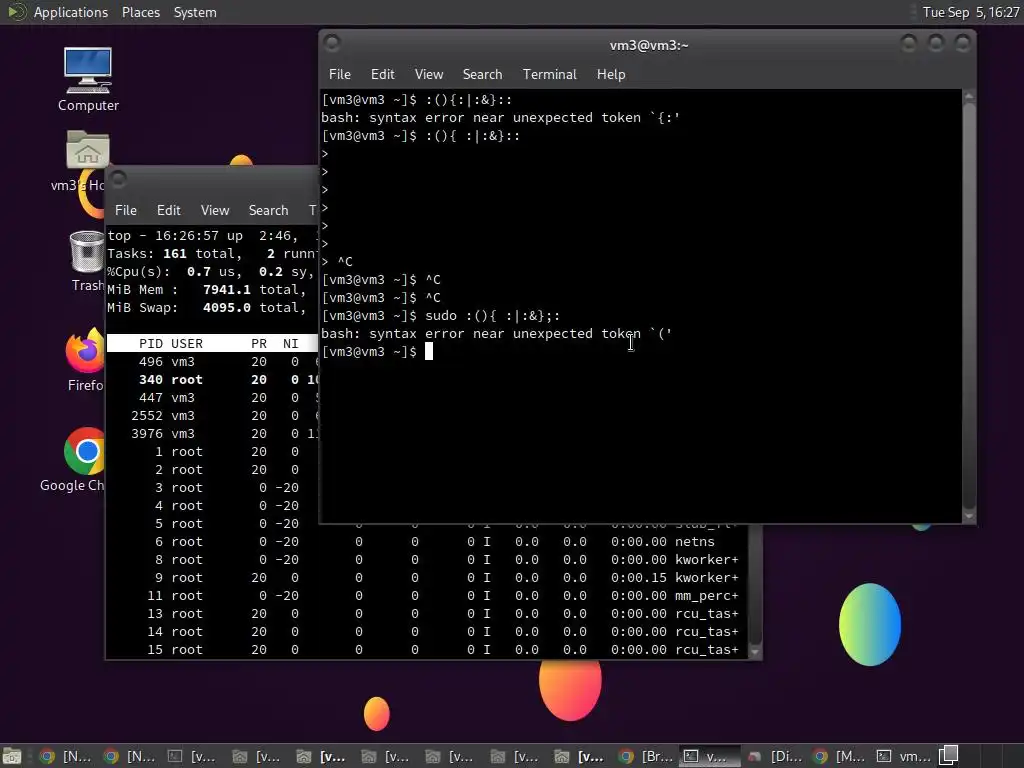Switch to the [Di... taskbar item
This screenshot has width=1024, height=768.
point(775,756)
